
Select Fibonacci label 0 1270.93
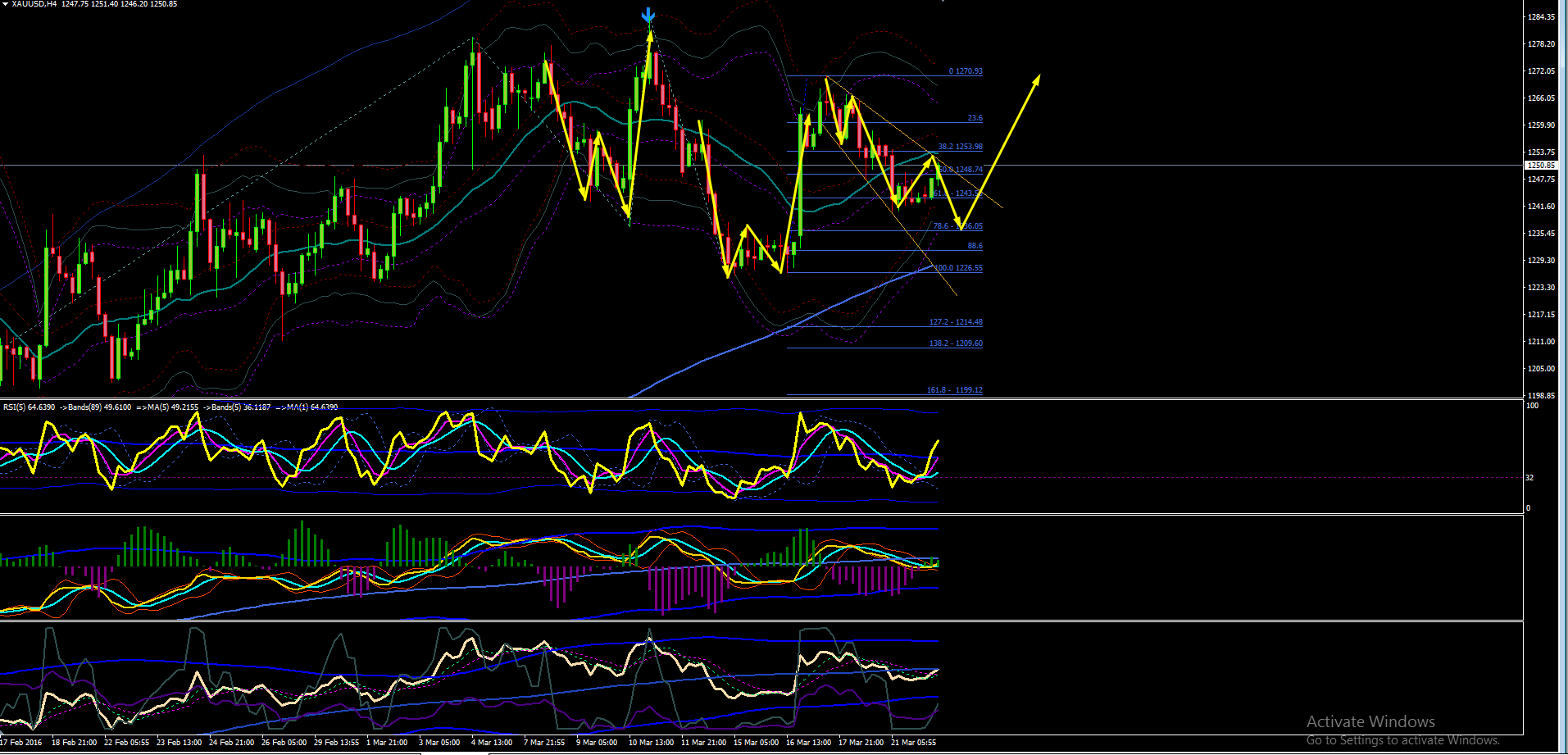[966, 71]
